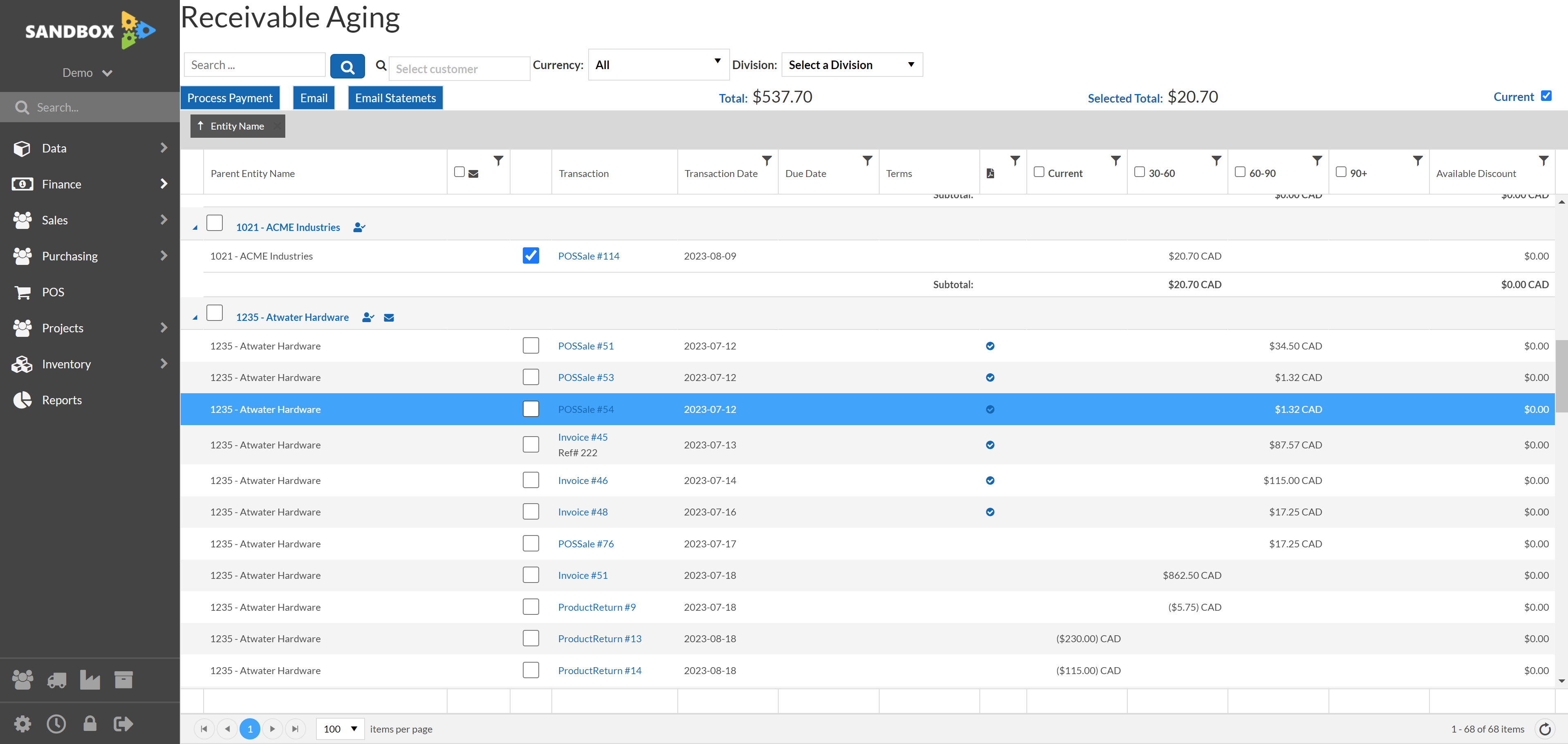Open the Currency dropdown
Image resolution: width=1568 pixels, height=744 pixels.
(x=659, y=65)
